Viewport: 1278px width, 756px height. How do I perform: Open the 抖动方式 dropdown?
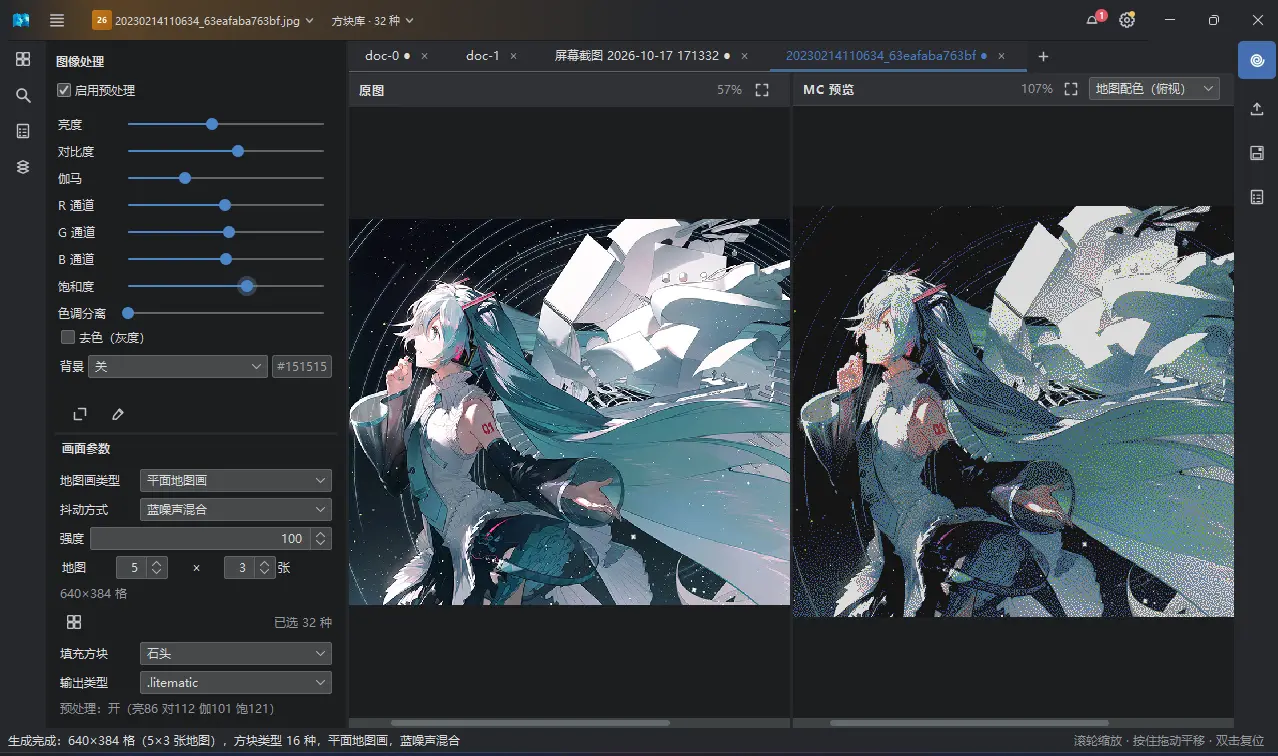(235, 509)
